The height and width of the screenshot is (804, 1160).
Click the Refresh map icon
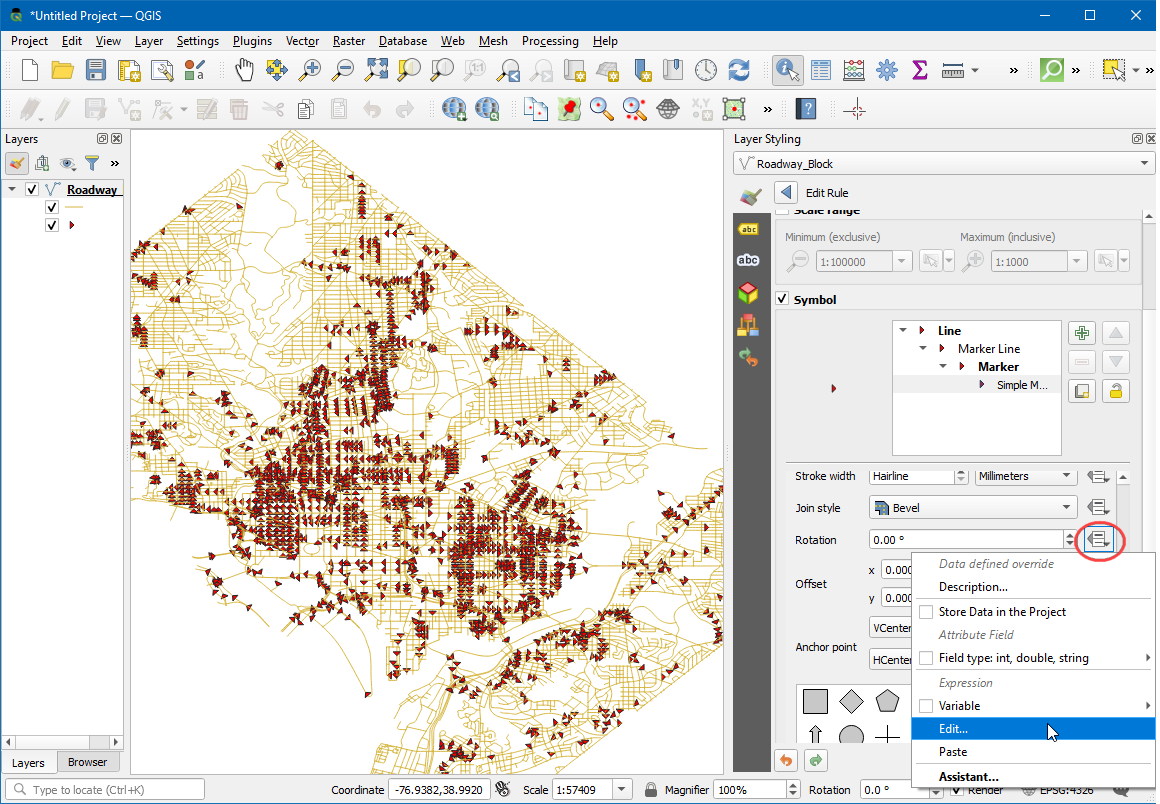click(739, 70)
